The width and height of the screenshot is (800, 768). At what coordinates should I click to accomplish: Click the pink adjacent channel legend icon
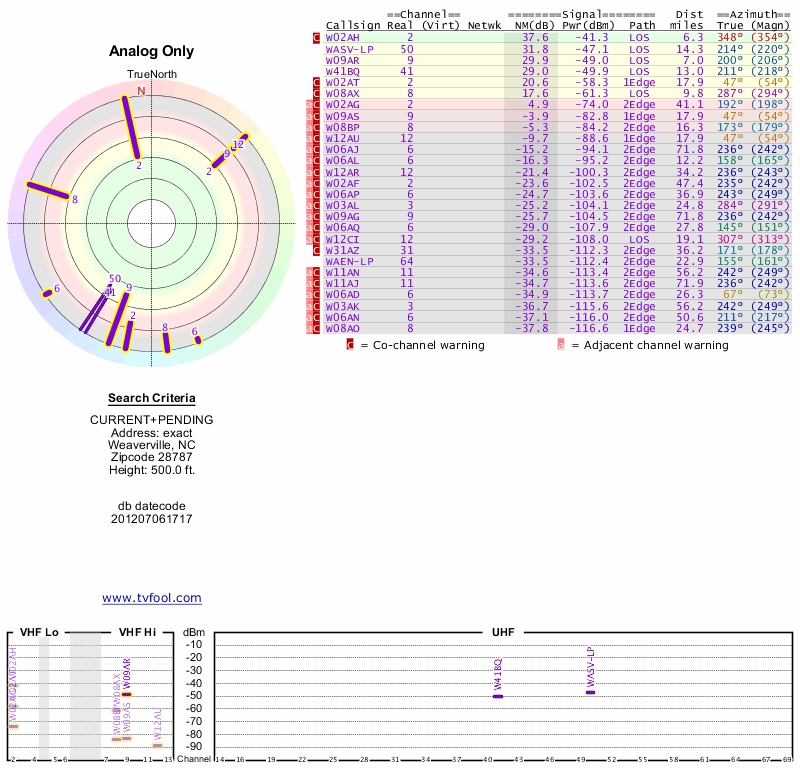point(561,345)
